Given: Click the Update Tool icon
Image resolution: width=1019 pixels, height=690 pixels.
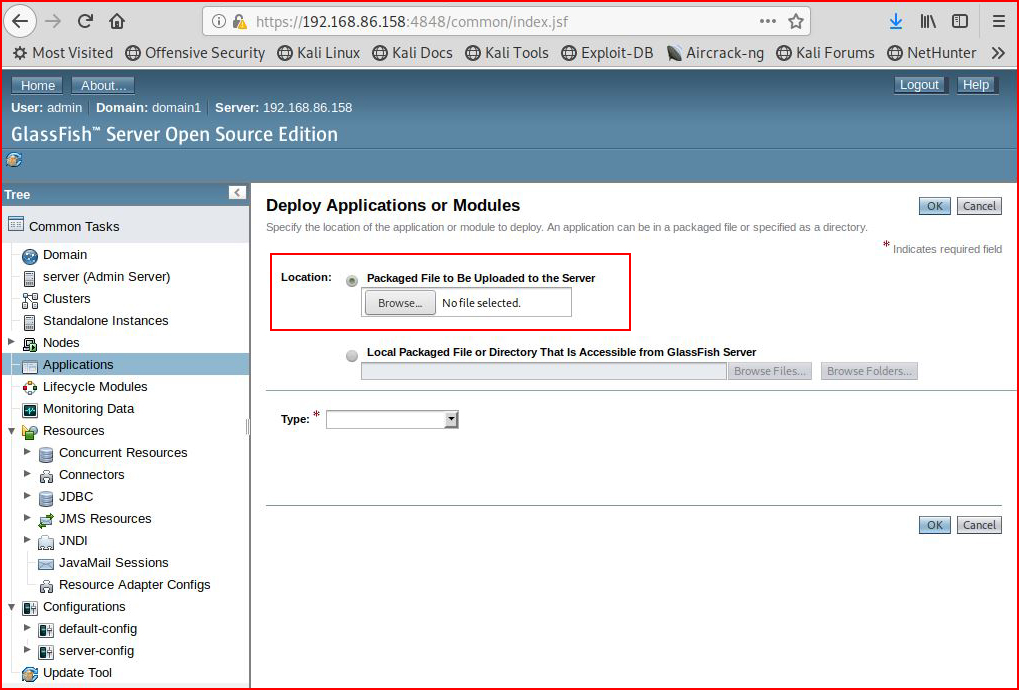Looking at the screenshot, I should coord(30,674).
